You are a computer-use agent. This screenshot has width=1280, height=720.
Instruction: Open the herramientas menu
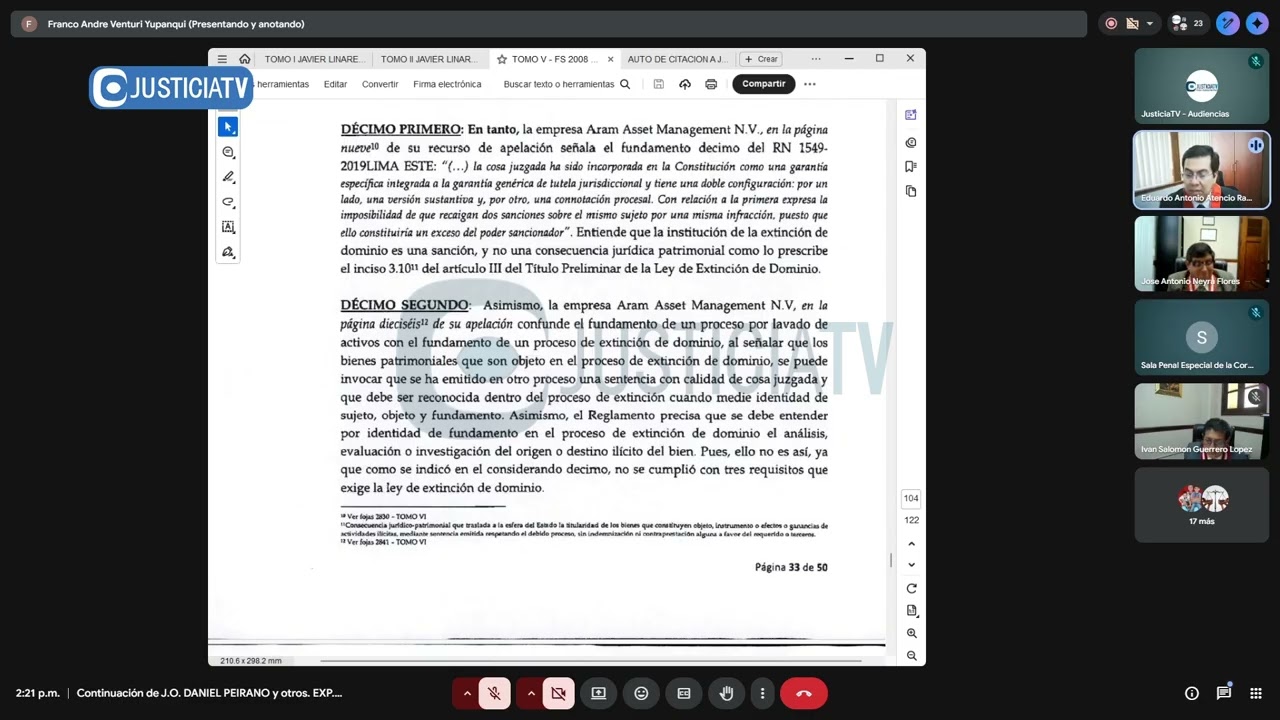pos(283,84)
